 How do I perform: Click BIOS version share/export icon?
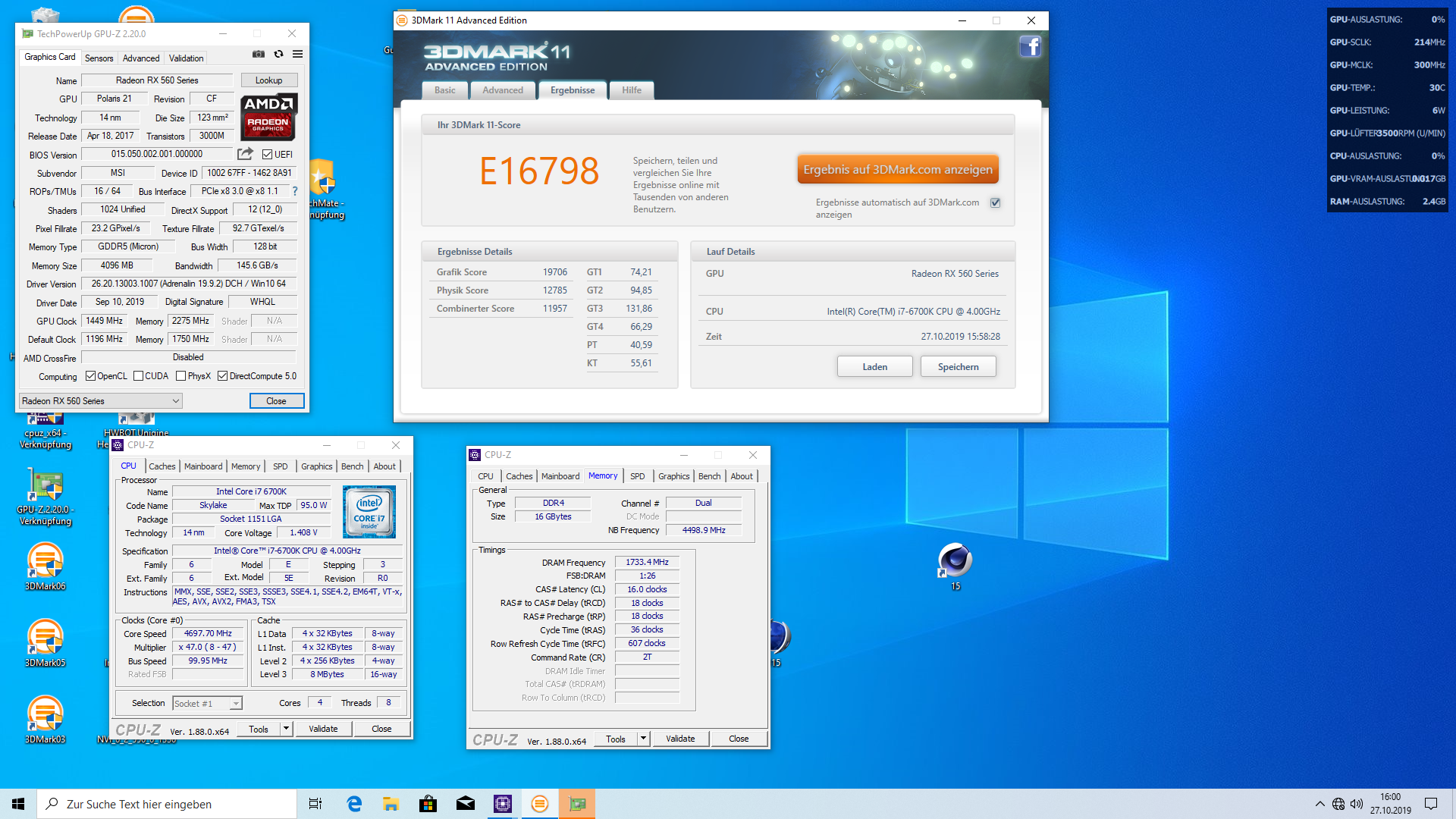click(245, 154)
